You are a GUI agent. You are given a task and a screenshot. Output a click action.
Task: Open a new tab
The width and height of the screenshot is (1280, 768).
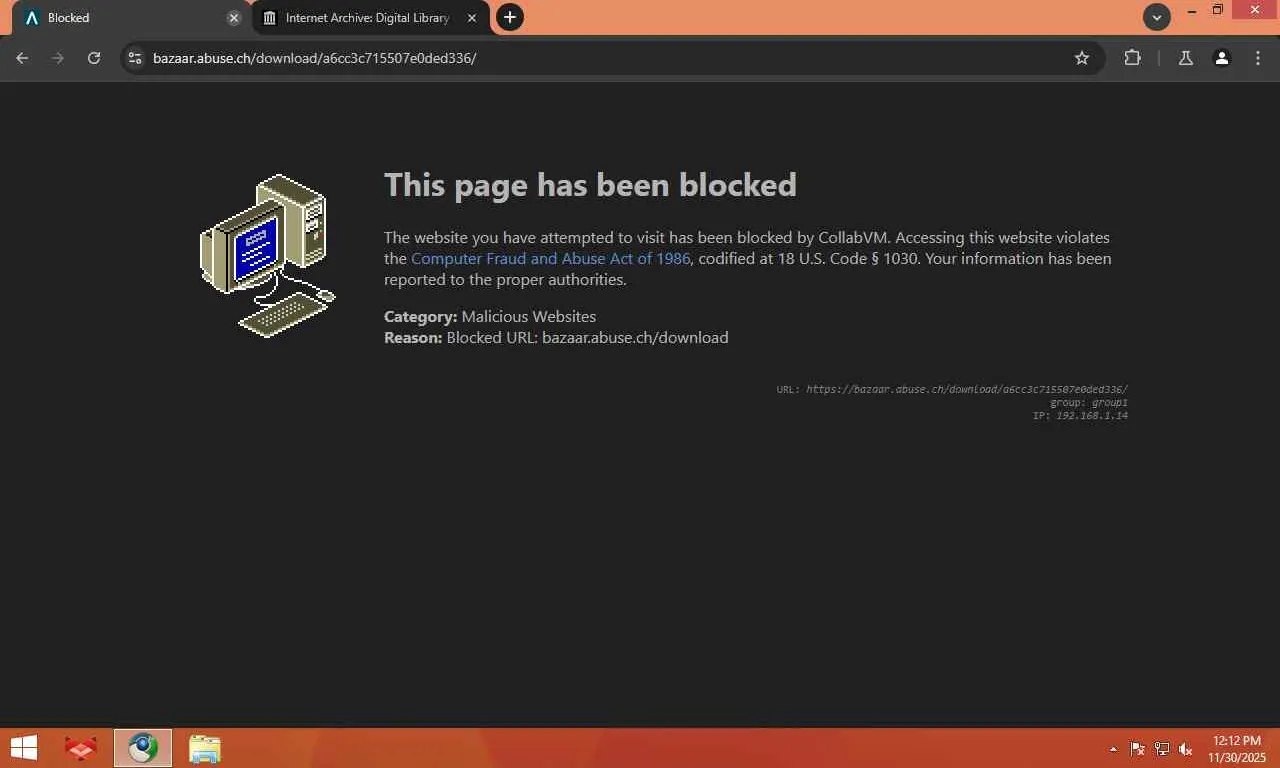pyautogui.click(x=510, y=17)
